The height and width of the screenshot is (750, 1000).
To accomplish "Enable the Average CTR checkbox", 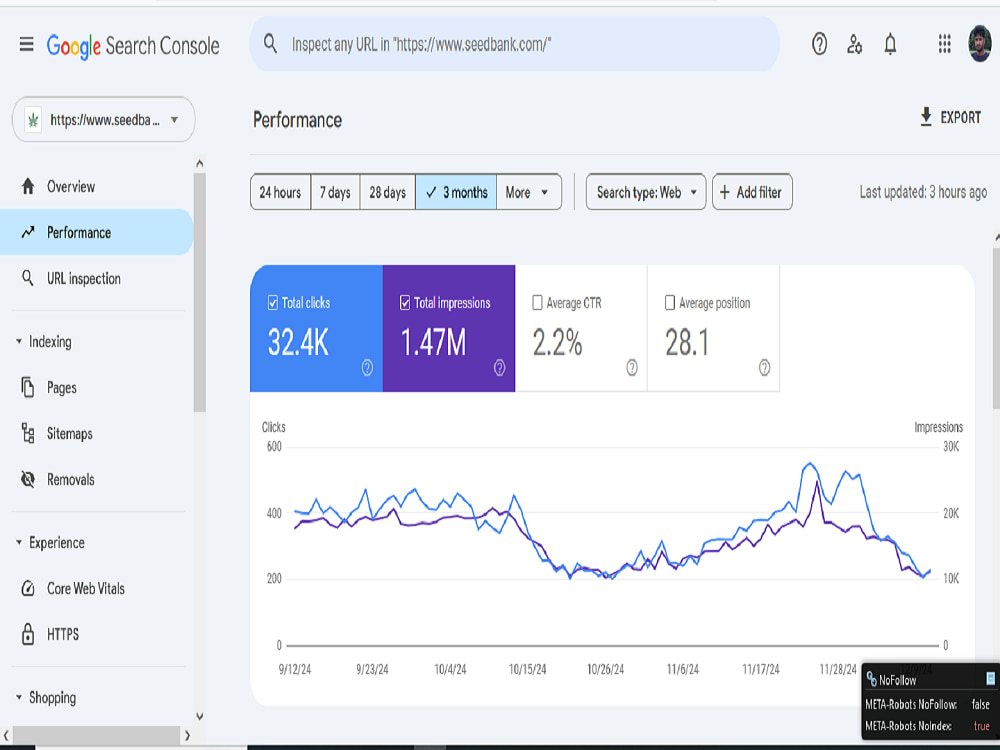I will [x=537, y=303].
